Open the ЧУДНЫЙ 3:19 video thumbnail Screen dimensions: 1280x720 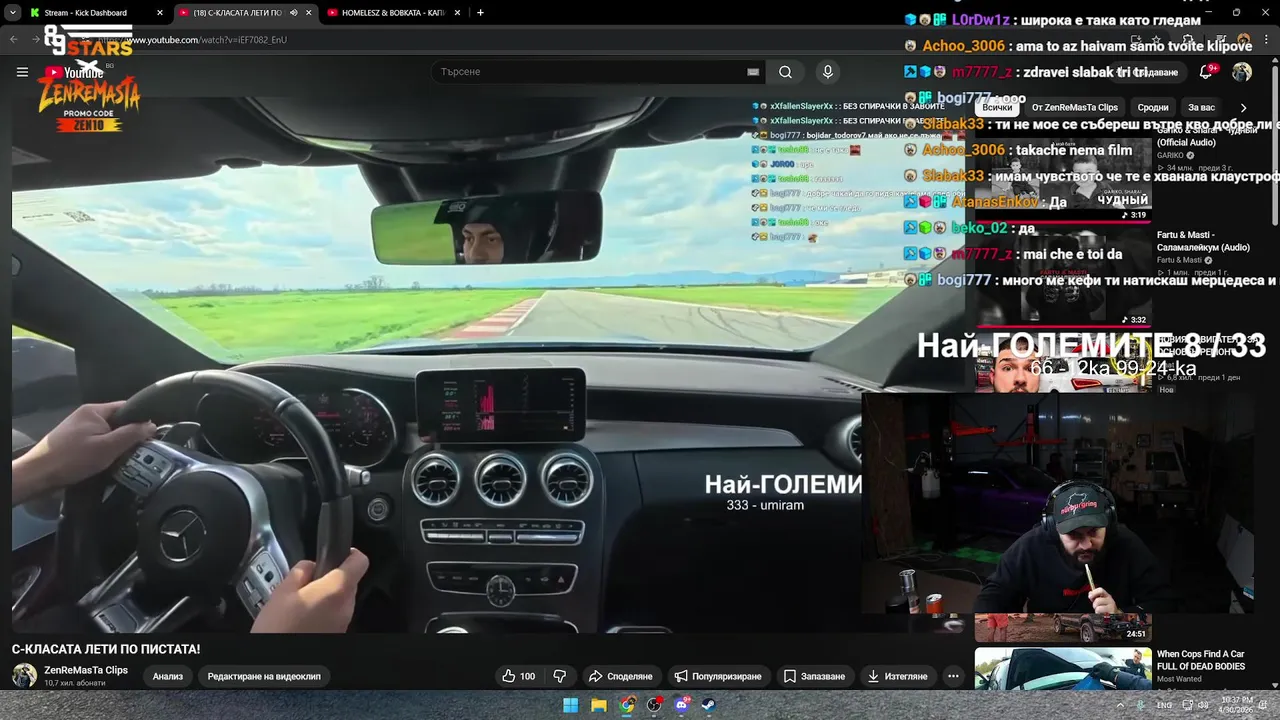1063,172
